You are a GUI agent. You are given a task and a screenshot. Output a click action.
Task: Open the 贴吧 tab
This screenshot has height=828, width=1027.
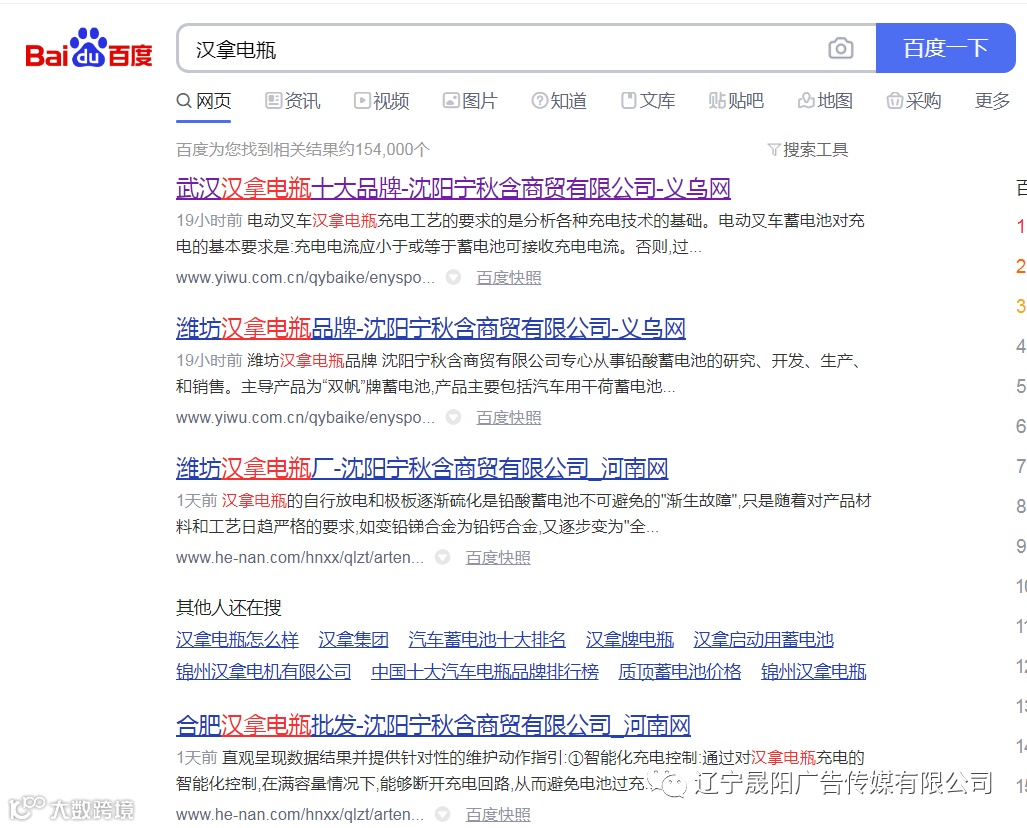[x=736, y=102]
